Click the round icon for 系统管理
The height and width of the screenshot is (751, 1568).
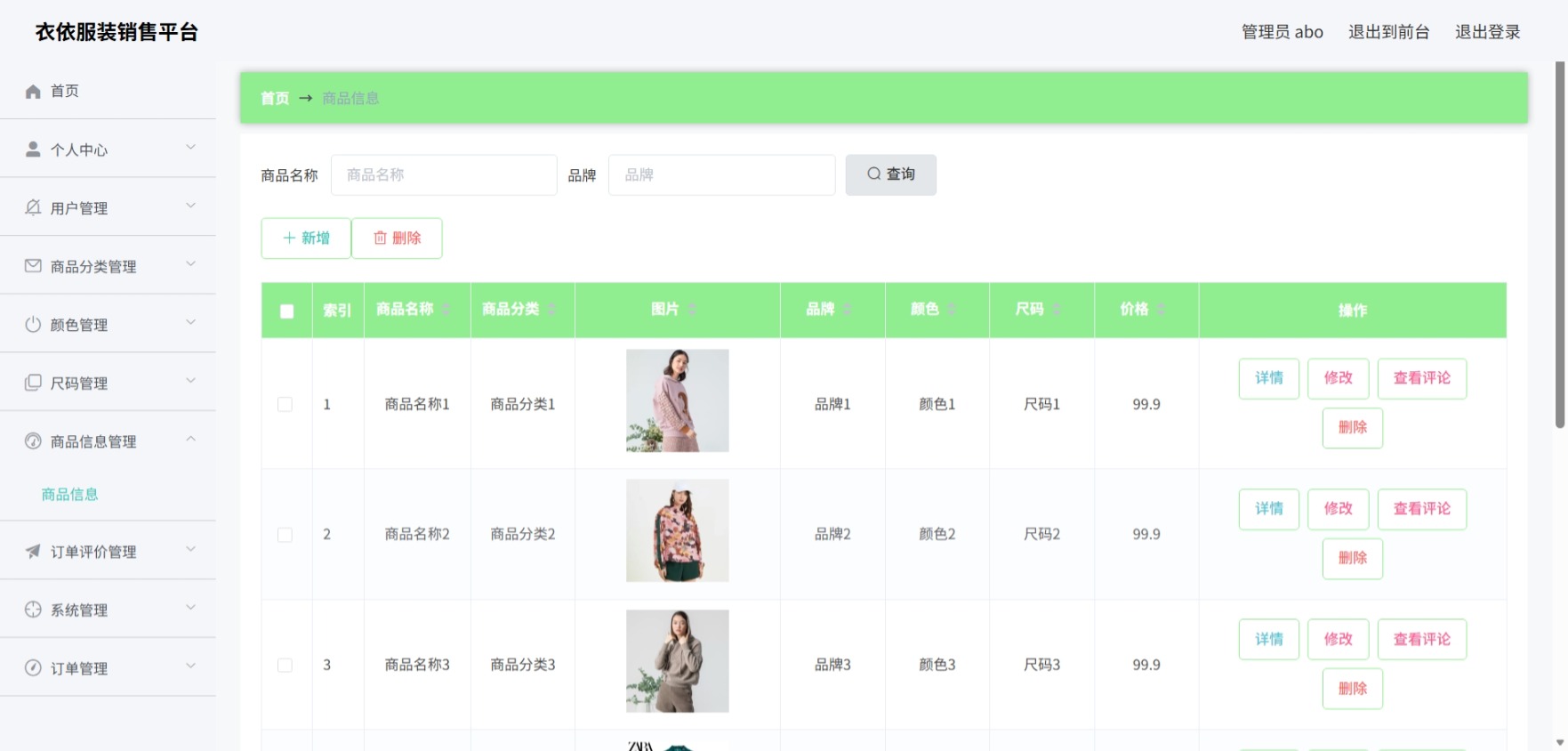[x=33, y=609]
